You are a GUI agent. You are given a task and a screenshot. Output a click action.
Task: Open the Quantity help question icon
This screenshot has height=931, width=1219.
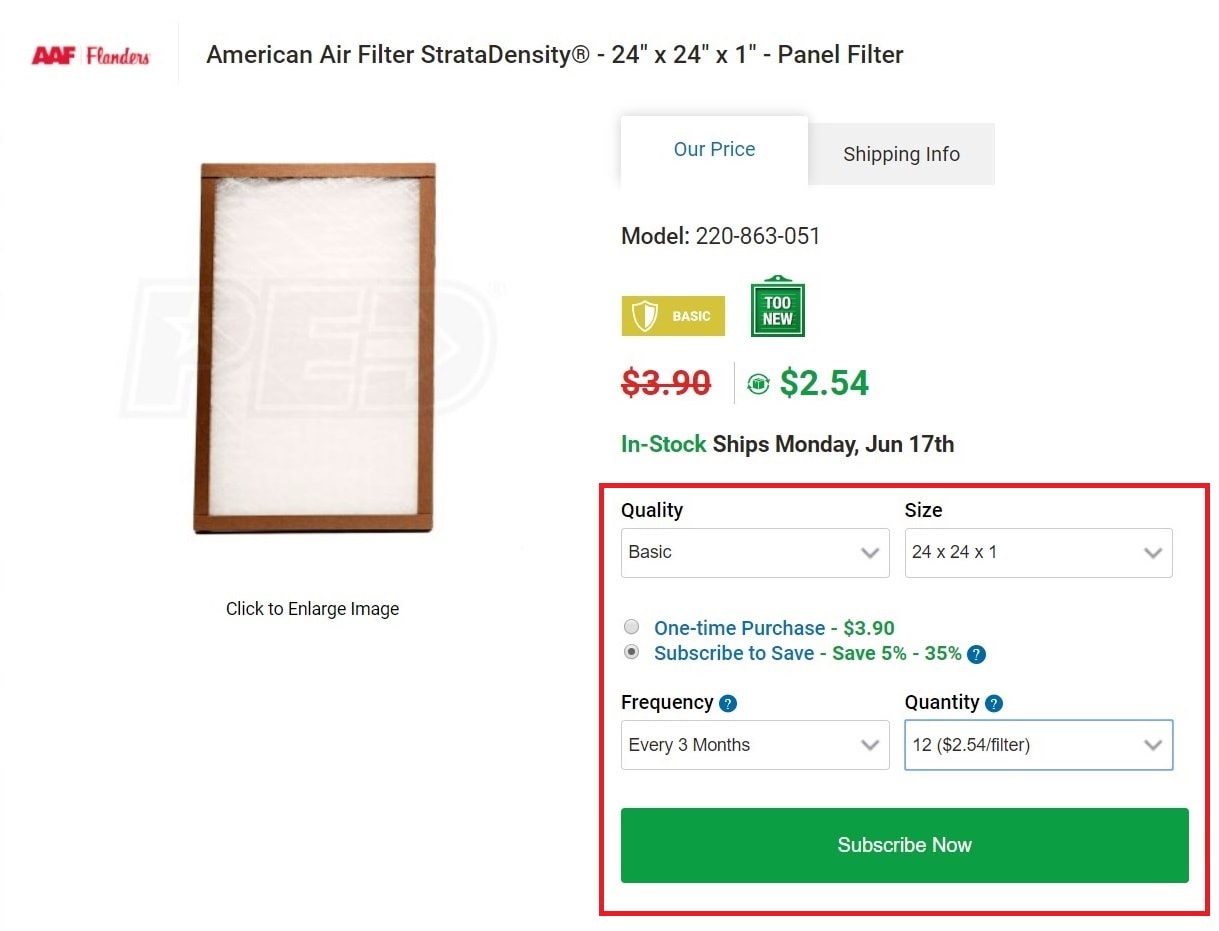click(x=993, y=703)
